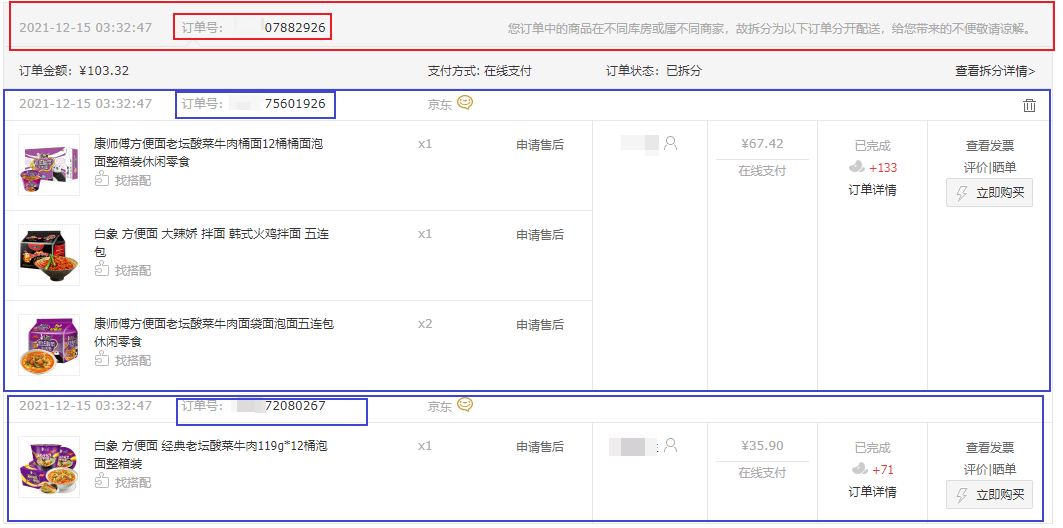The image size is (1063, 528).
Task: Open product thumbnail of 白象 大辣娇 火鸡拌面
Action: [x=49, y=255]
